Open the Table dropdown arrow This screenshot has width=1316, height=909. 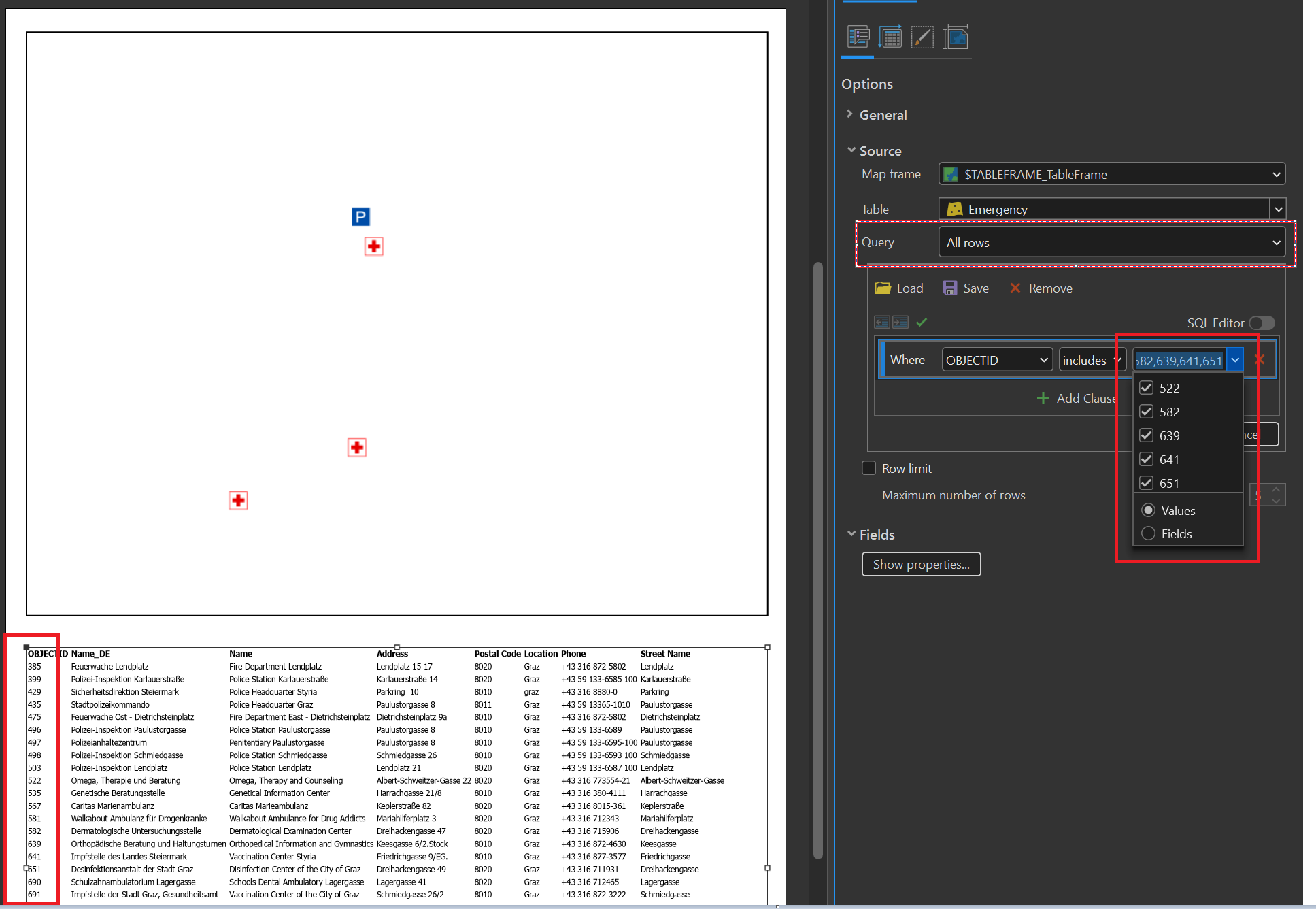(1279, 209)
